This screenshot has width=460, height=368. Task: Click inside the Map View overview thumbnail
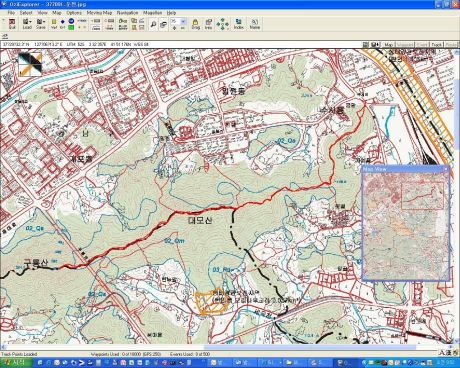pyautogui.click(x=406, y=226)
